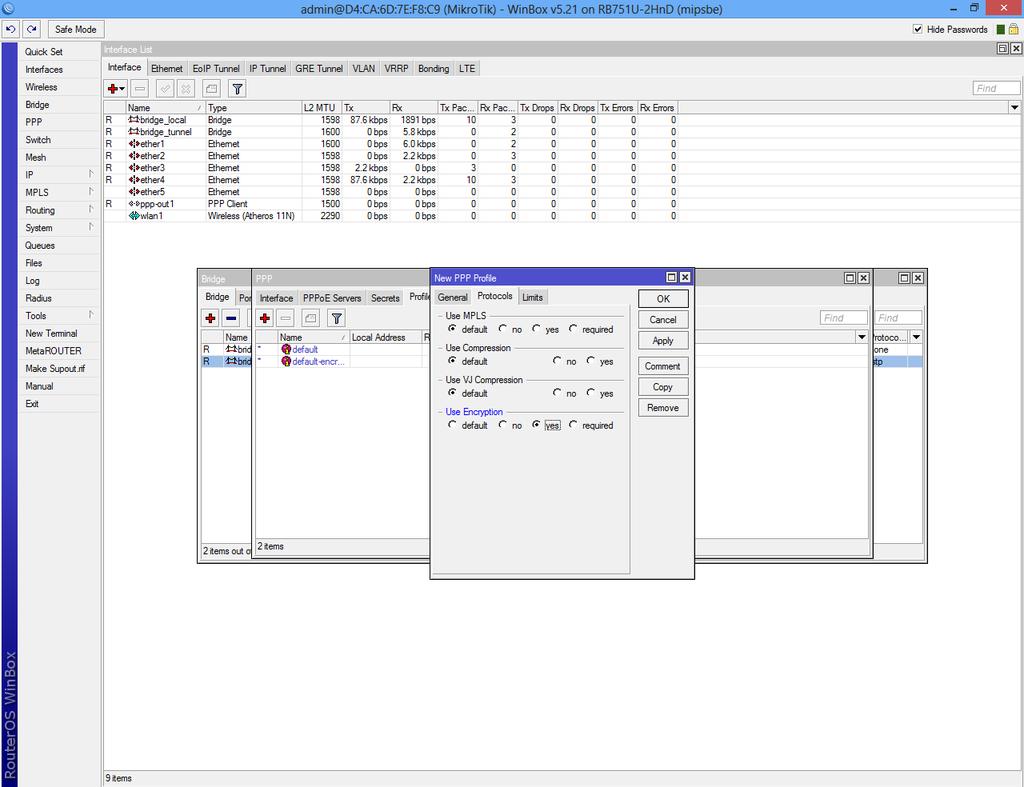
Task: Open a New Terminal from the sidebar
Action: 52,333
